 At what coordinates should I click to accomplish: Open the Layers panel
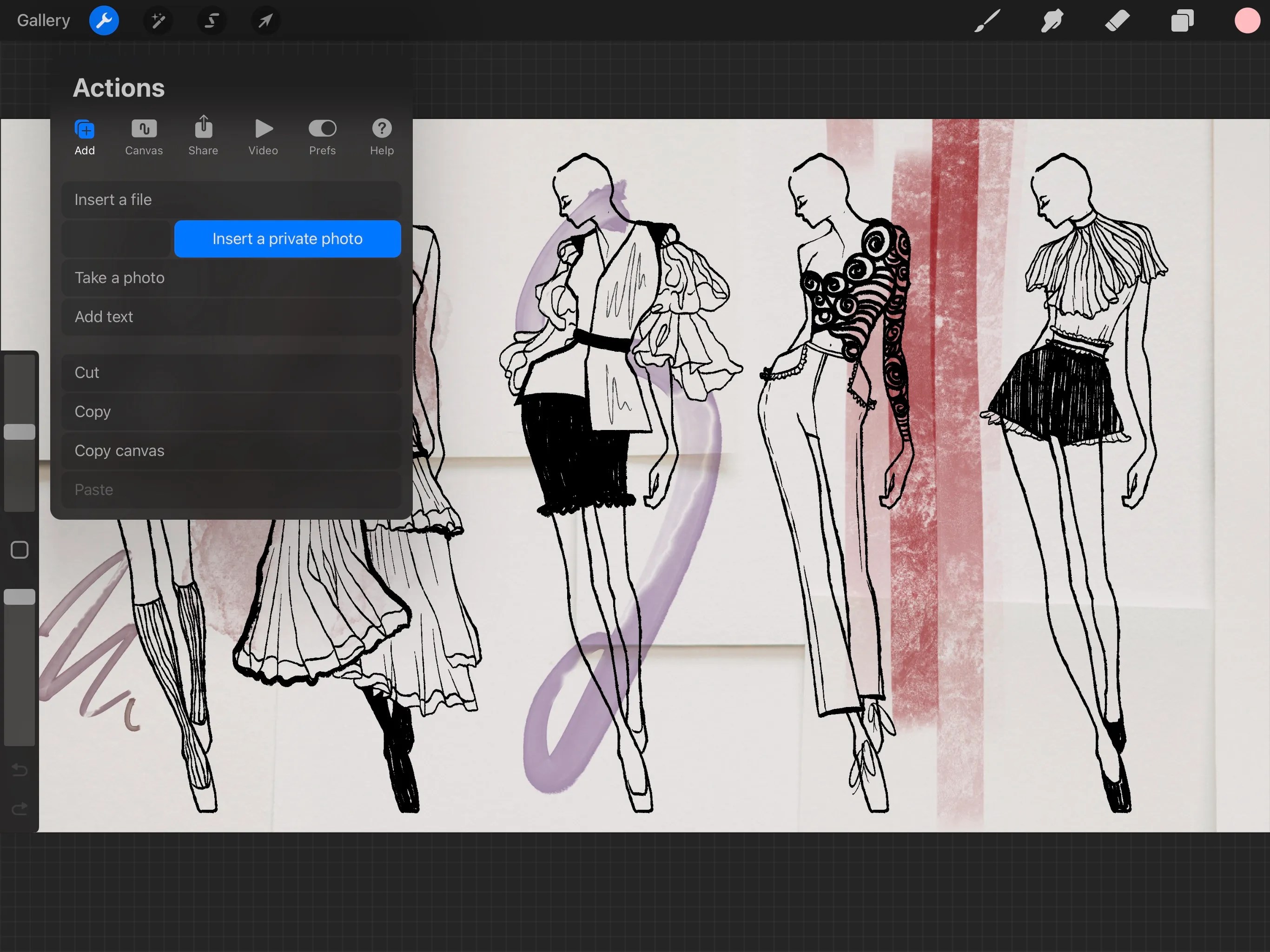tap(1182, 20)
